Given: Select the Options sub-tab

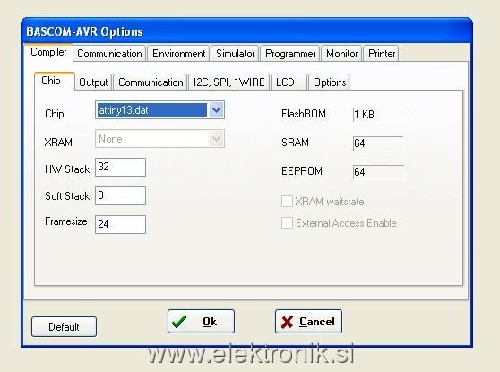Looking at the screenshot, I should click(329, 82).
